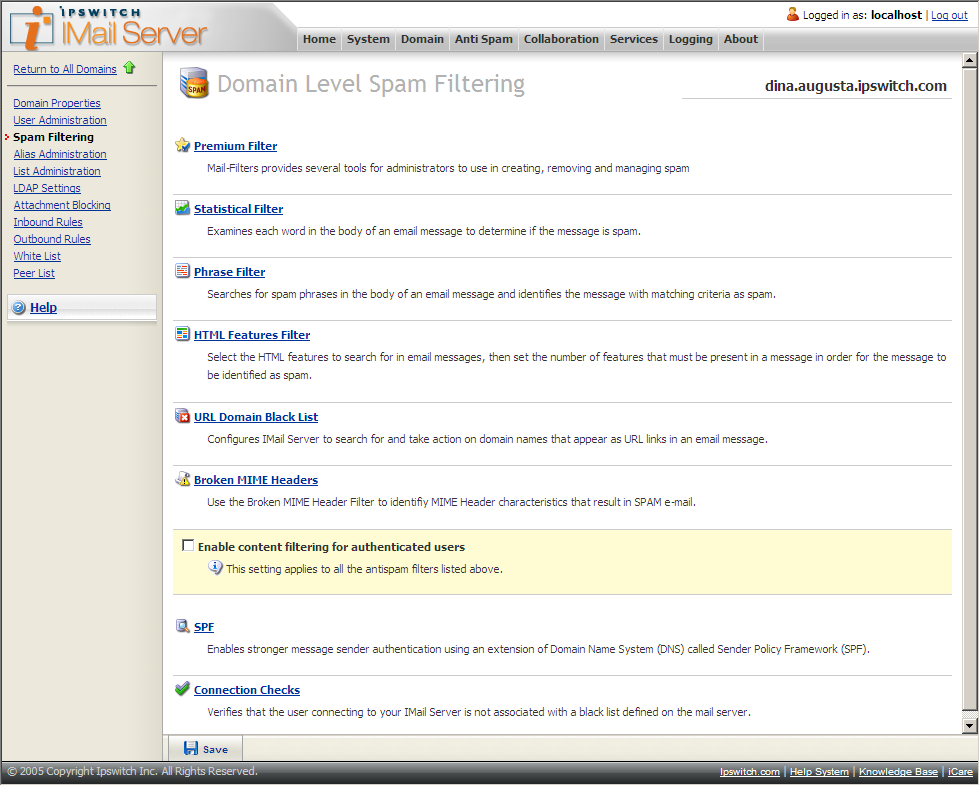This screenshot has height=786, width=980.
Task: Select the Broken MIME Headers key icon
Action: click(x=183, y=479)
